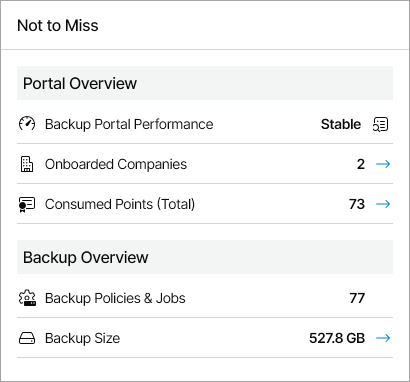Click the Onboarded Companies building icon
Screen dimensions: 410x382
point(27,164)
